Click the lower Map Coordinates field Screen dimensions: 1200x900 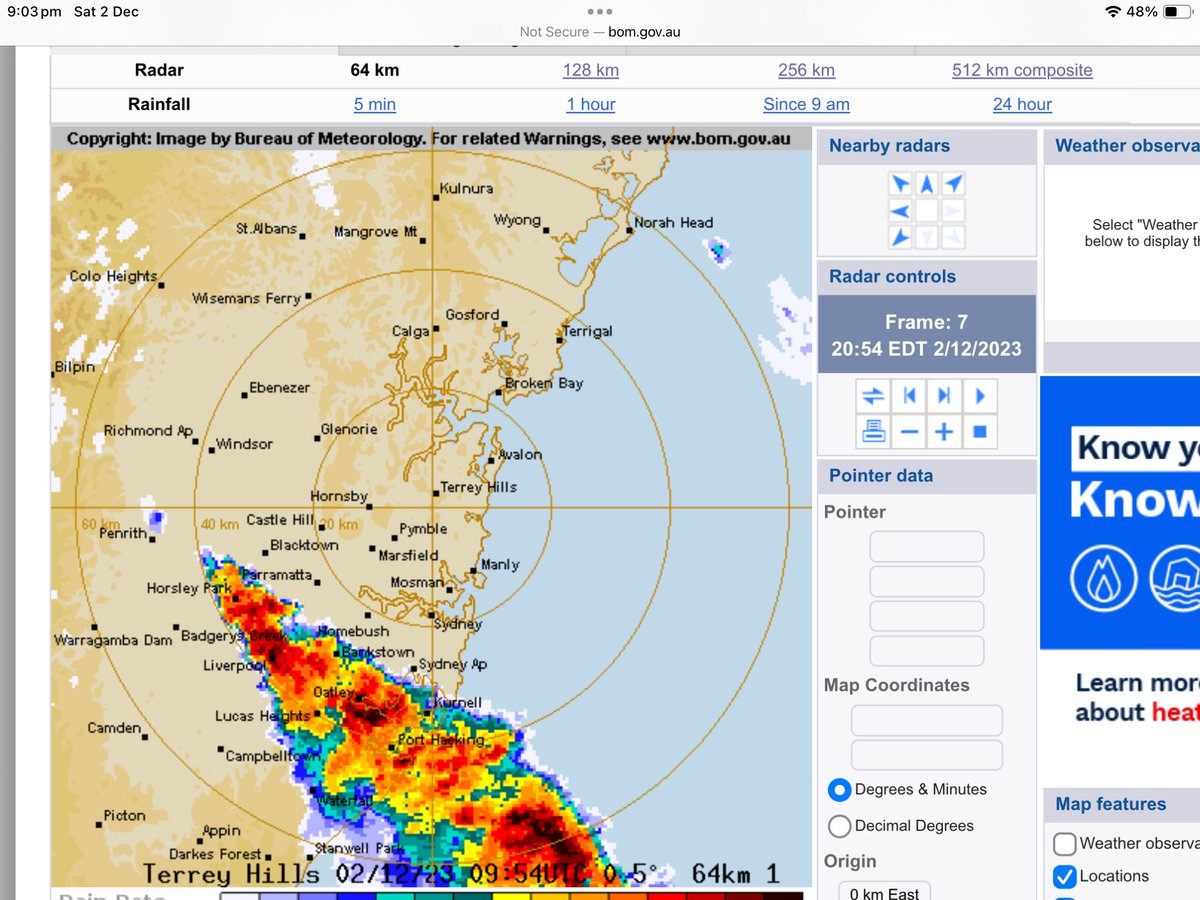tap(927, 755)
